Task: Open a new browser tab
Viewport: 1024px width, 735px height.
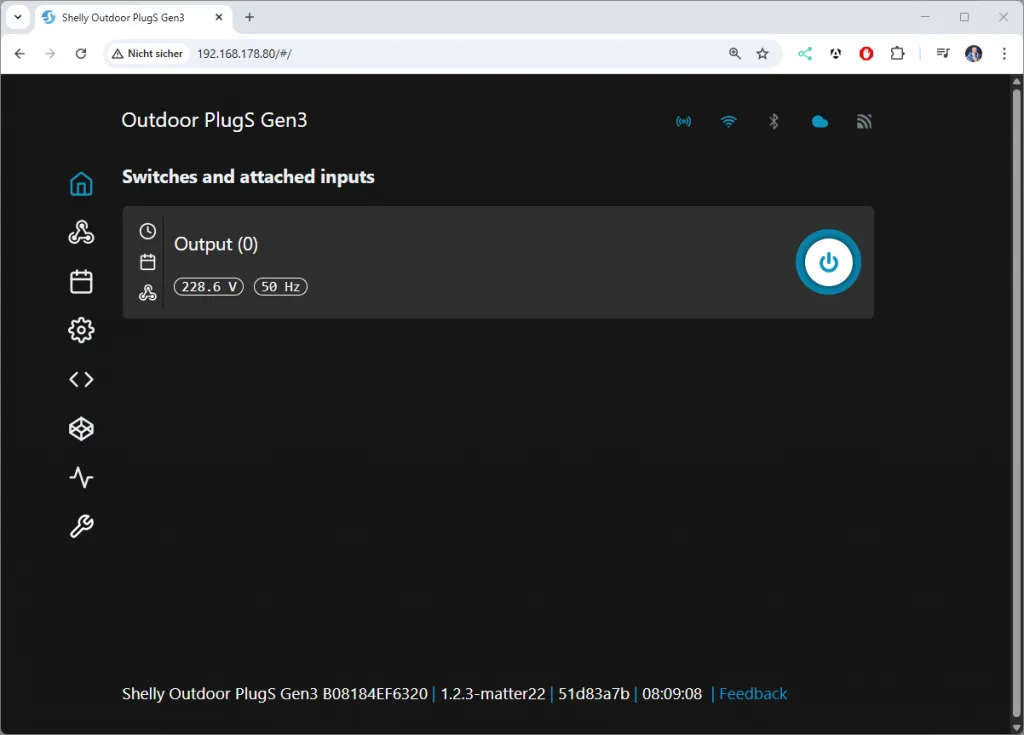Action: [x=250, y=17]
